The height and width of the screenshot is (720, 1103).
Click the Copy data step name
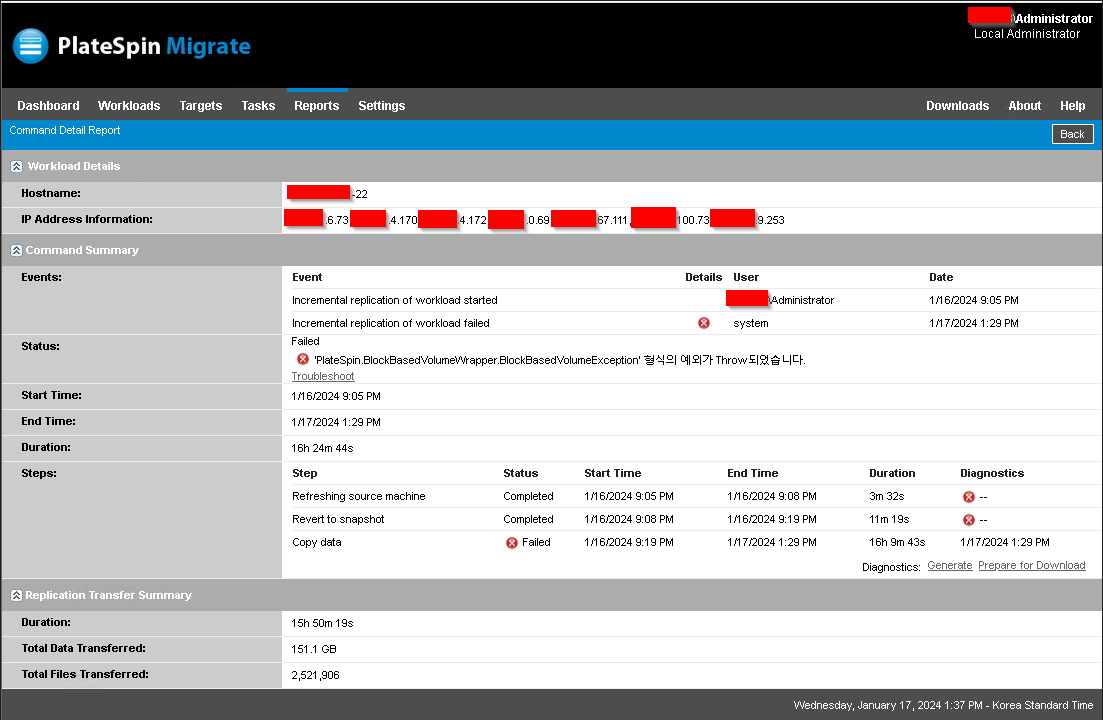click(x=317, y=543)
